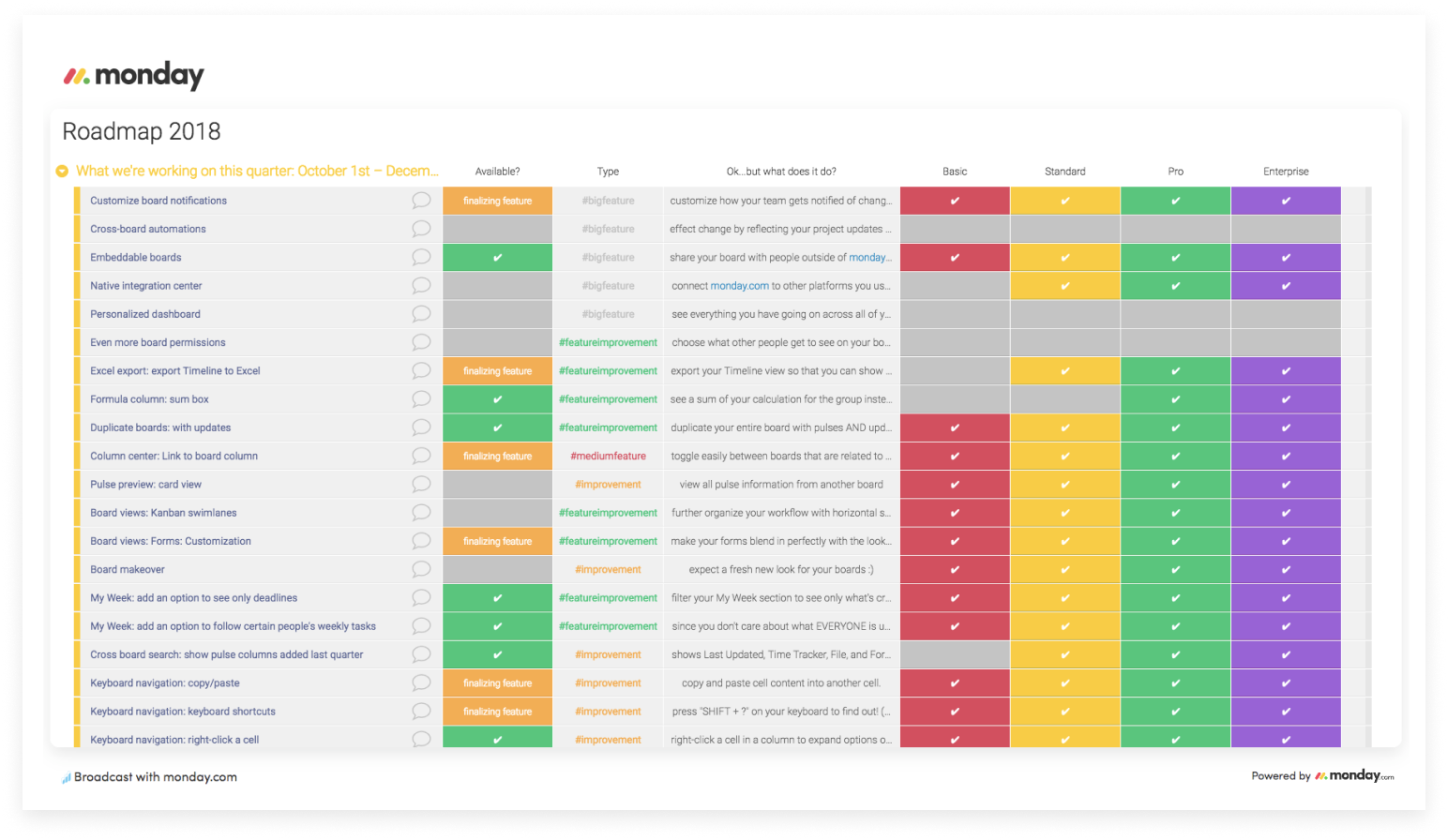Click #bigfeature tag for Customize board notifications
Image resolution: width=1448 pixels, height=840 pixels.
pos(608,201)
